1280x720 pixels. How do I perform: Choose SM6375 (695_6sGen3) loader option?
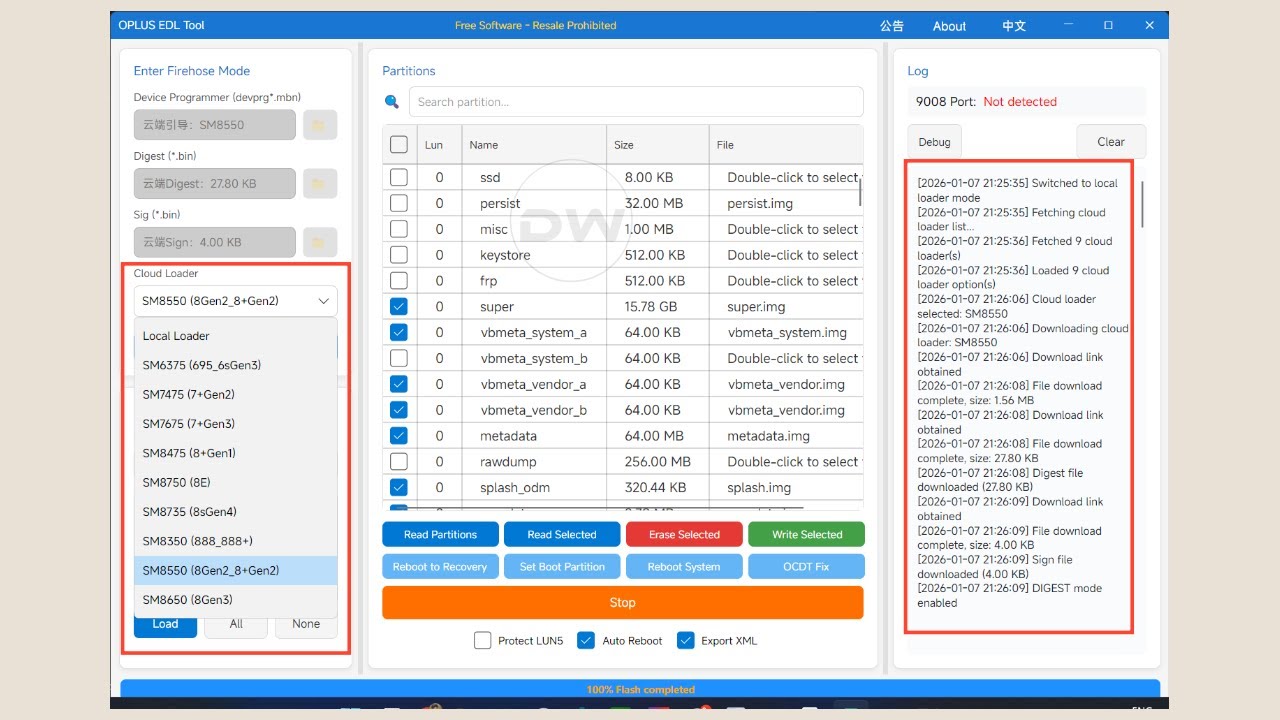pyautogui.click(x=236, y=366)
